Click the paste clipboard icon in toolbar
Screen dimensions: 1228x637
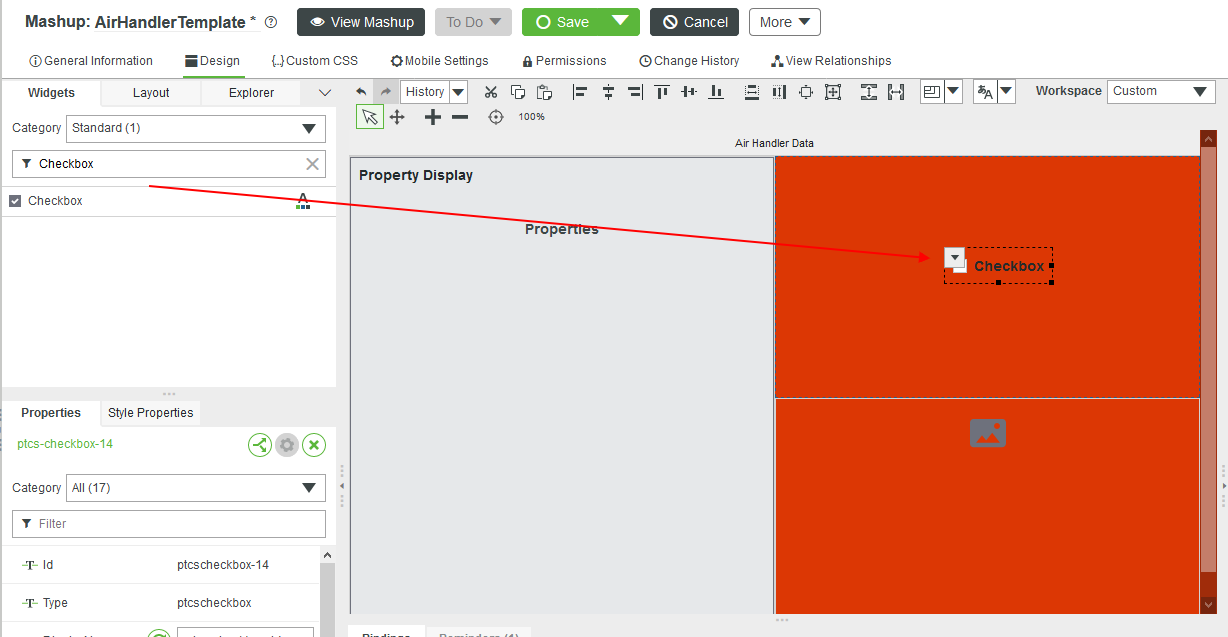544,92
